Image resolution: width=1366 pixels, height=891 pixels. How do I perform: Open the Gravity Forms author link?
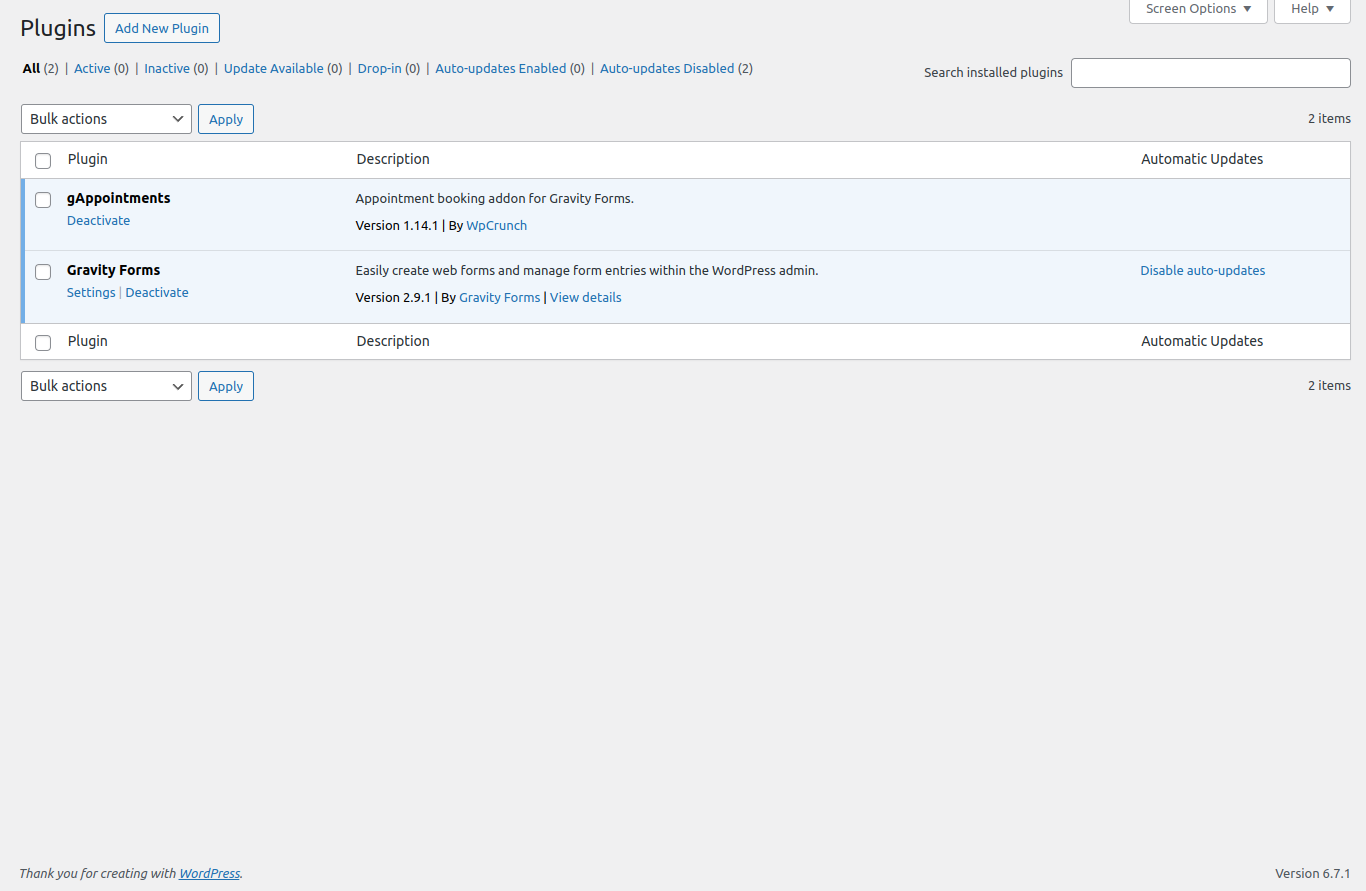(x=499, y=298)
